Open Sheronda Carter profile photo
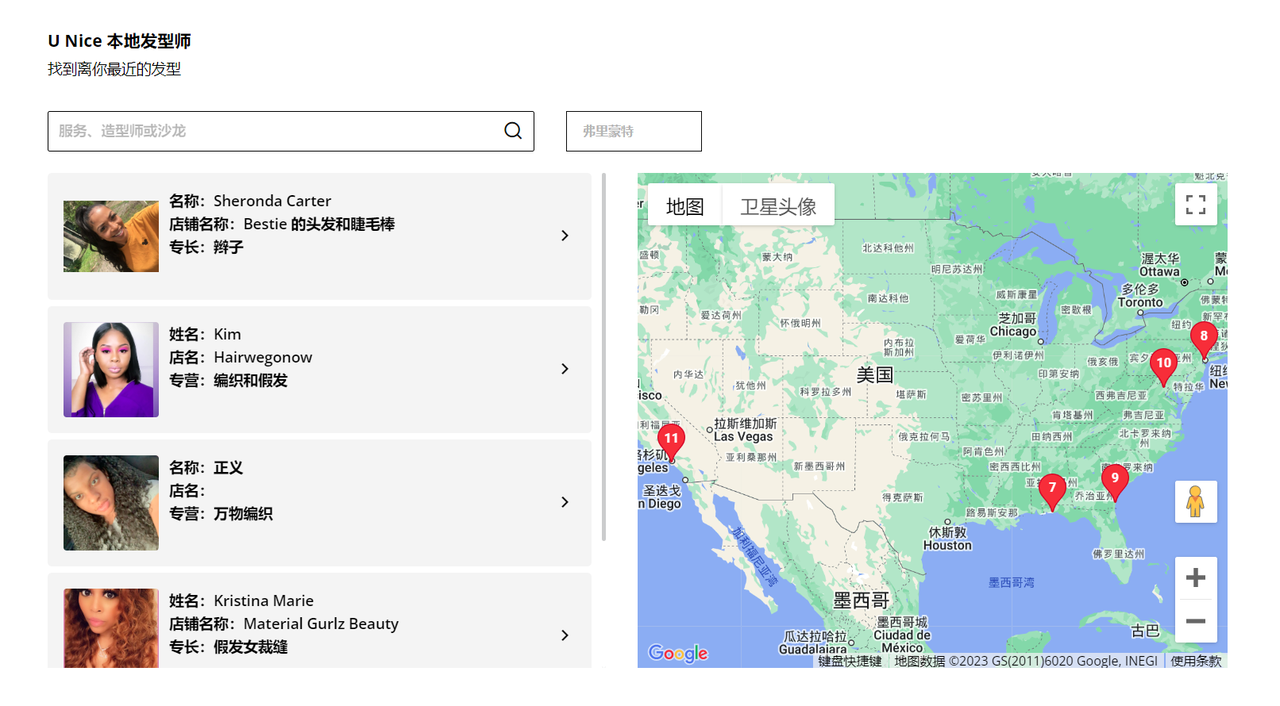Viewport: 1280px width, 706px height. tap(111, 236)
